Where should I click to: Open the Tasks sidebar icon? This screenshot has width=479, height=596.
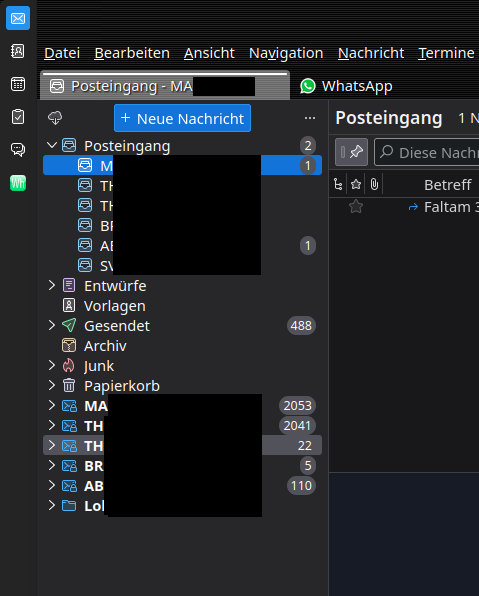pos(18,117)
